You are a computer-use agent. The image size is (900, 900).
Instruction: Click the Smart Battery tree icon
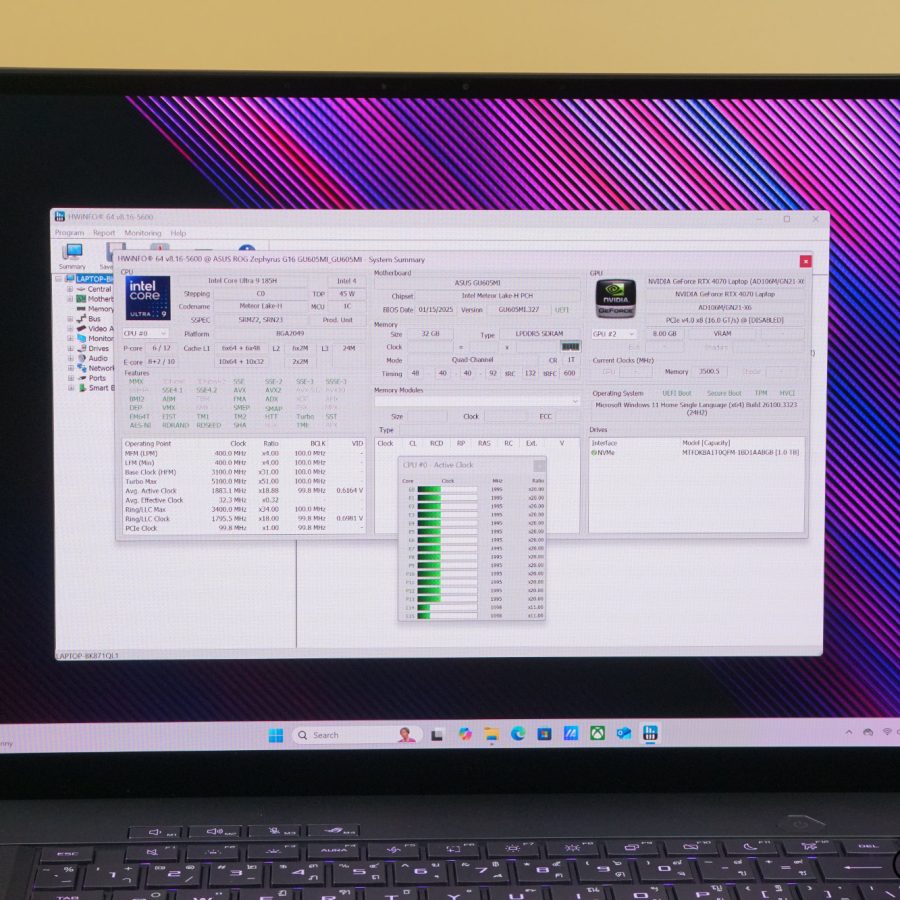pyautogui.click(x=82, y=387)
